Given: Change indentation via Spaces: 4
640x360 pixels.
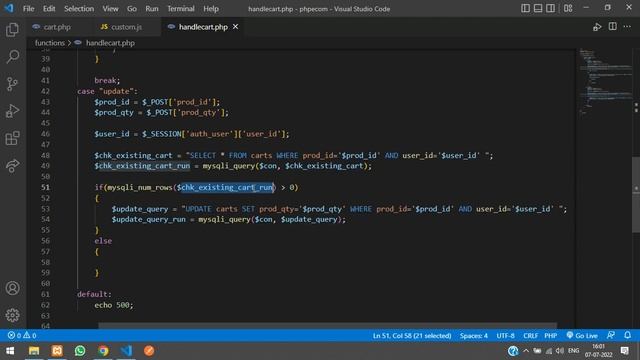Looking at the screenshot, I should 473,336.
